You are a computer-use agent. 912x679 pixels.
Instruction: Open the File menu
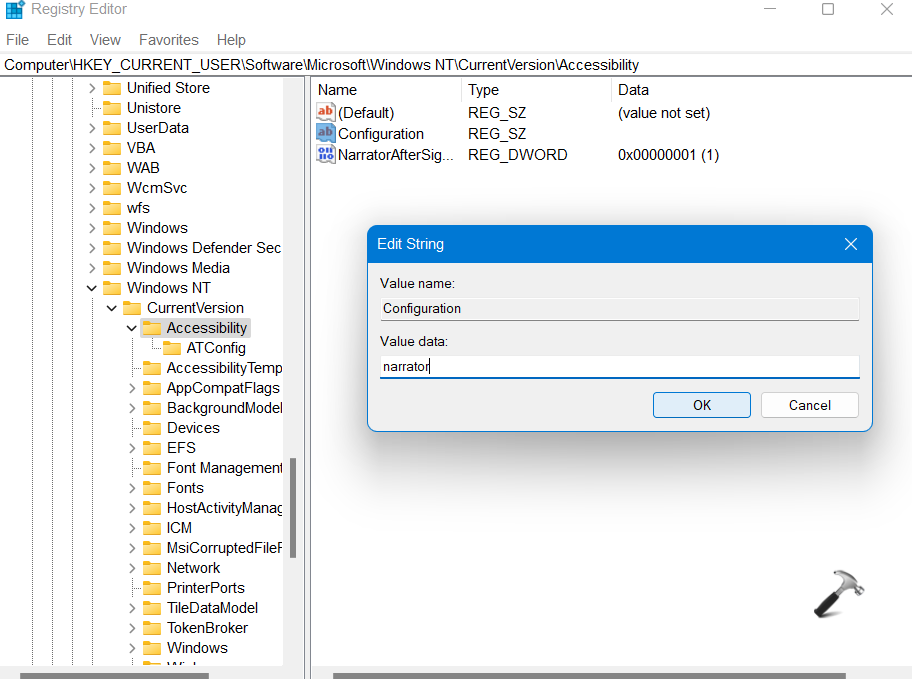[17, 40]
